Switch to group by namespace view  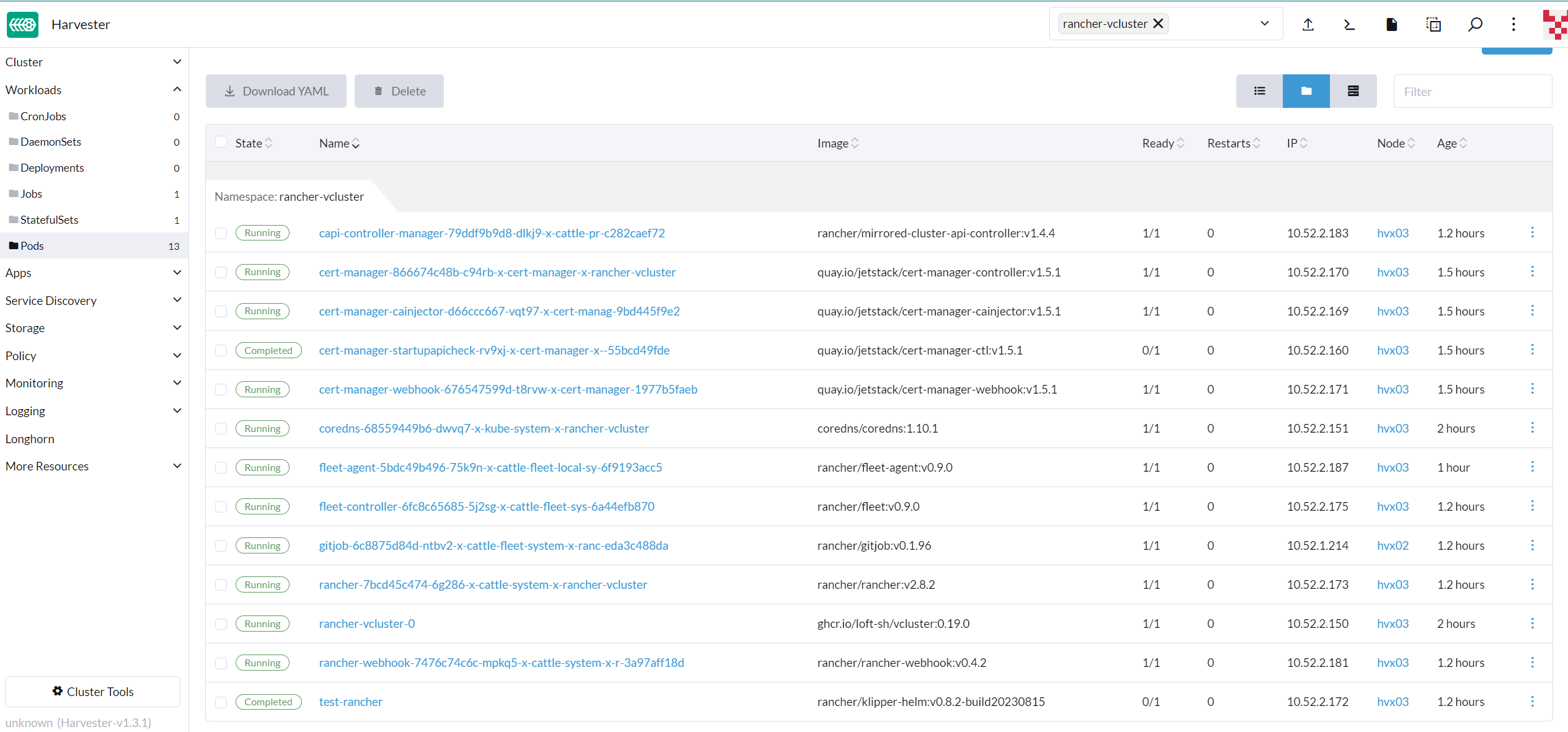coord(1306,91)
